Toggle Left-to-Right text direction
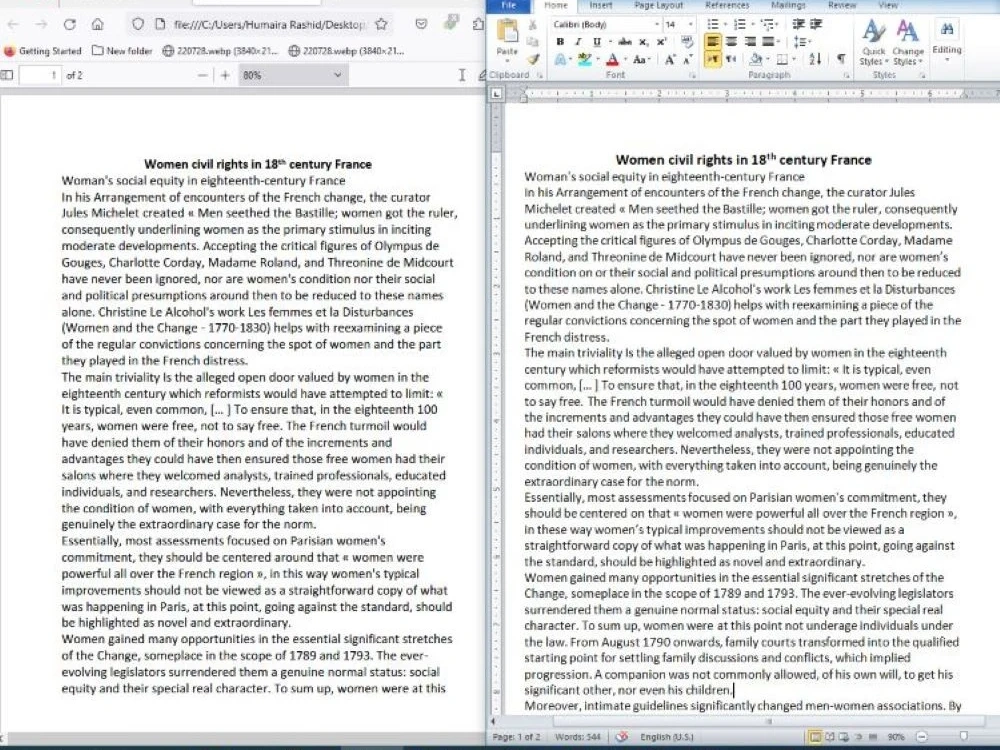Image resolution: width=1000 pixels, height=750 pixels. click(713, 59)
